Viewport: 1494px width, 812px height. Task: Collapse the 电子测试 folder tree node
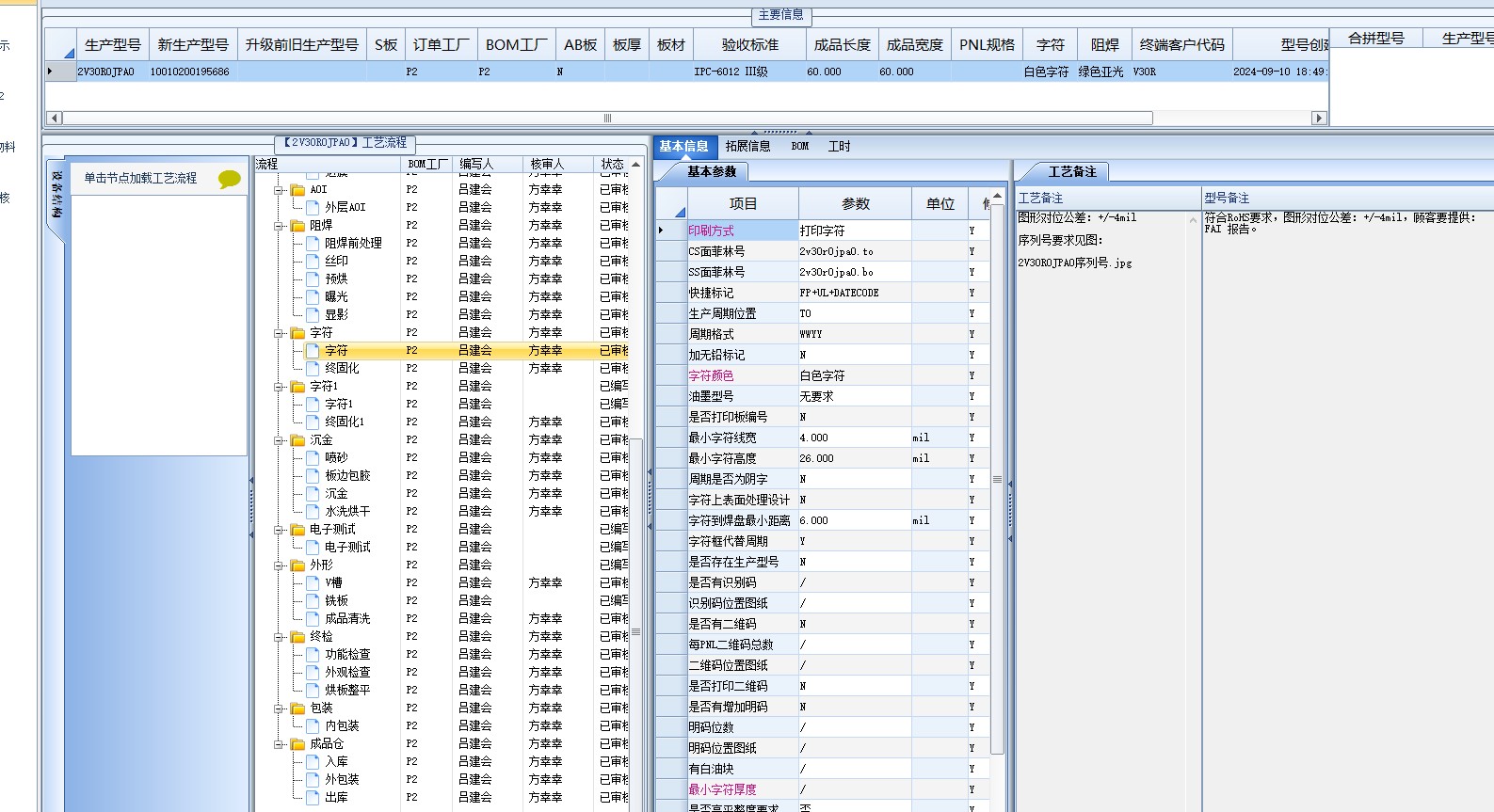pyautogui.click(x=279, y=530)
